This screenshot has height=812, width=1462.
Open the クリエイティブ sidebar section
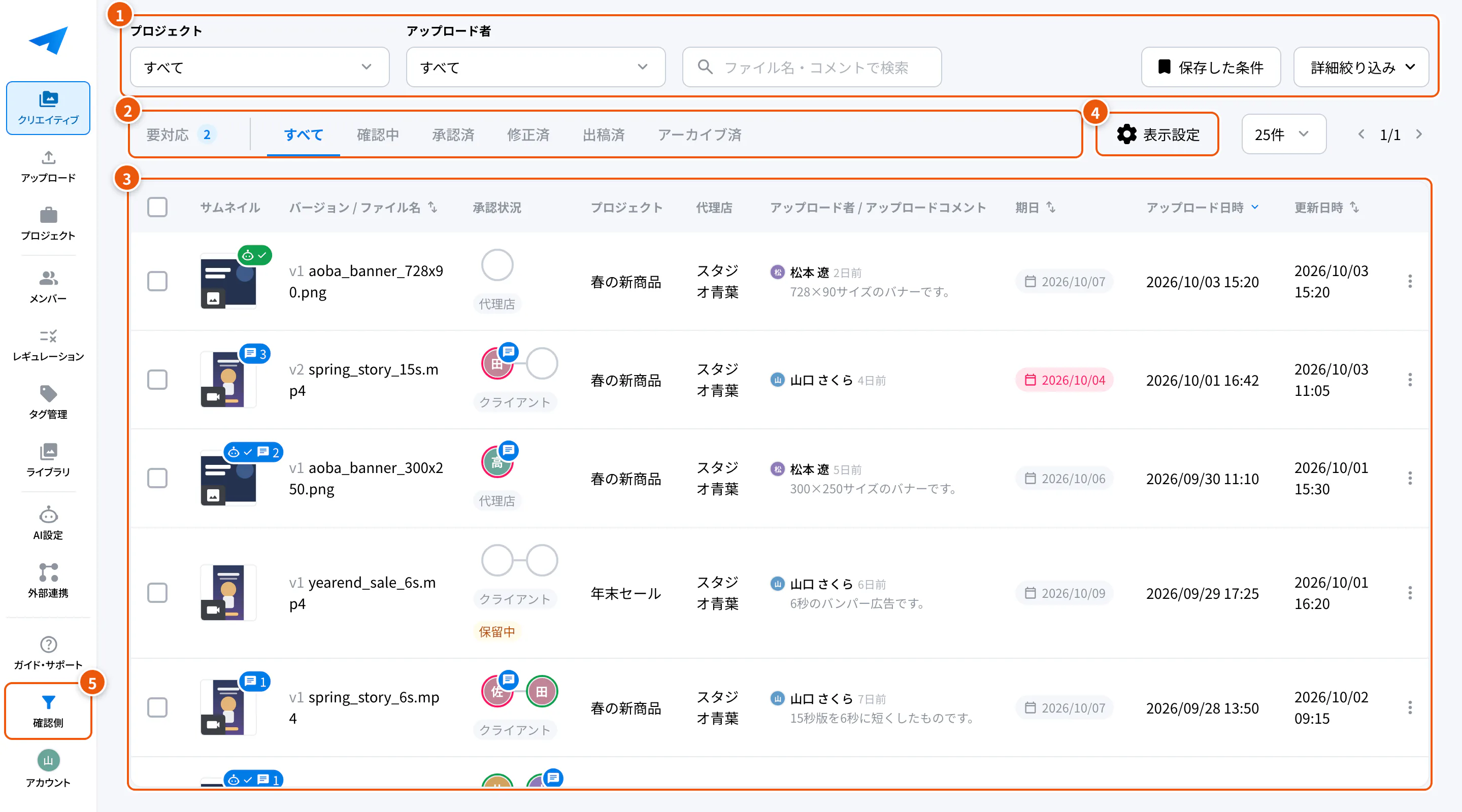pos(48,108)
